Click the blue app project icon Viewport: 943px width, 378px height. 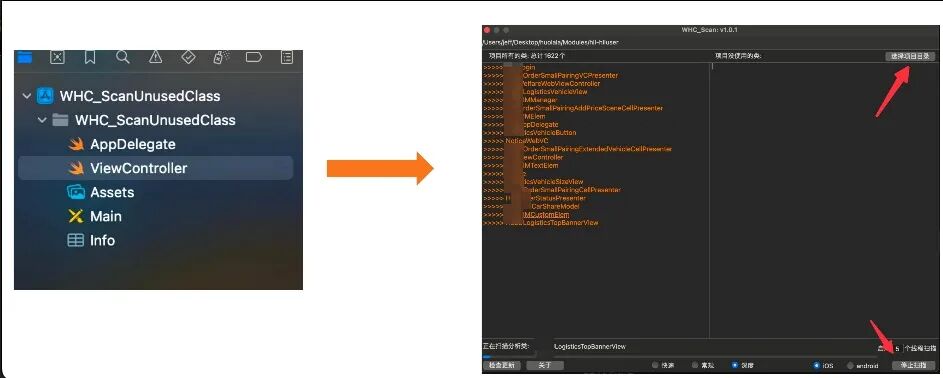(x=45, y=96)
